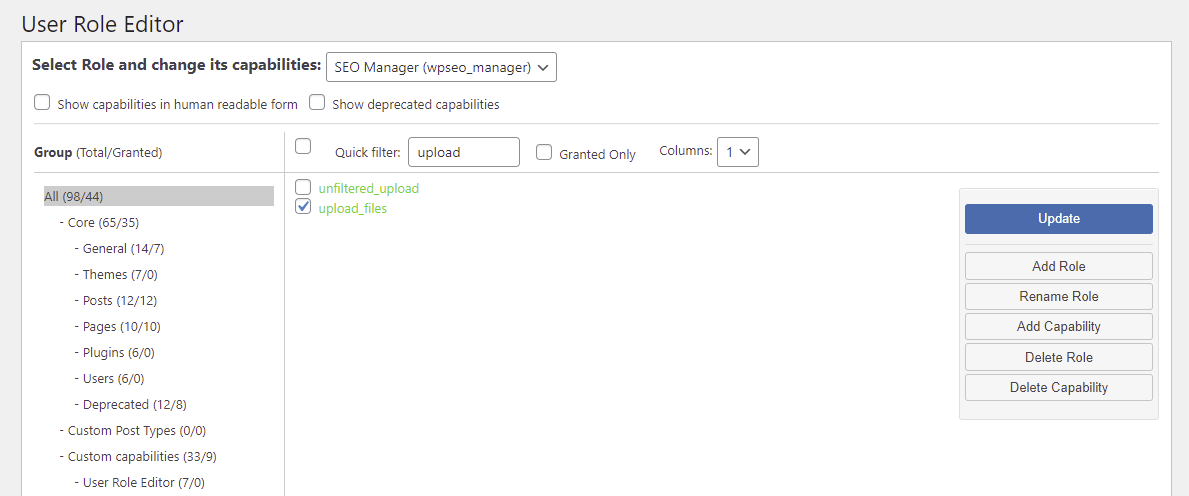
Task: Click Delete Capability button
Action: [1058, 387]
